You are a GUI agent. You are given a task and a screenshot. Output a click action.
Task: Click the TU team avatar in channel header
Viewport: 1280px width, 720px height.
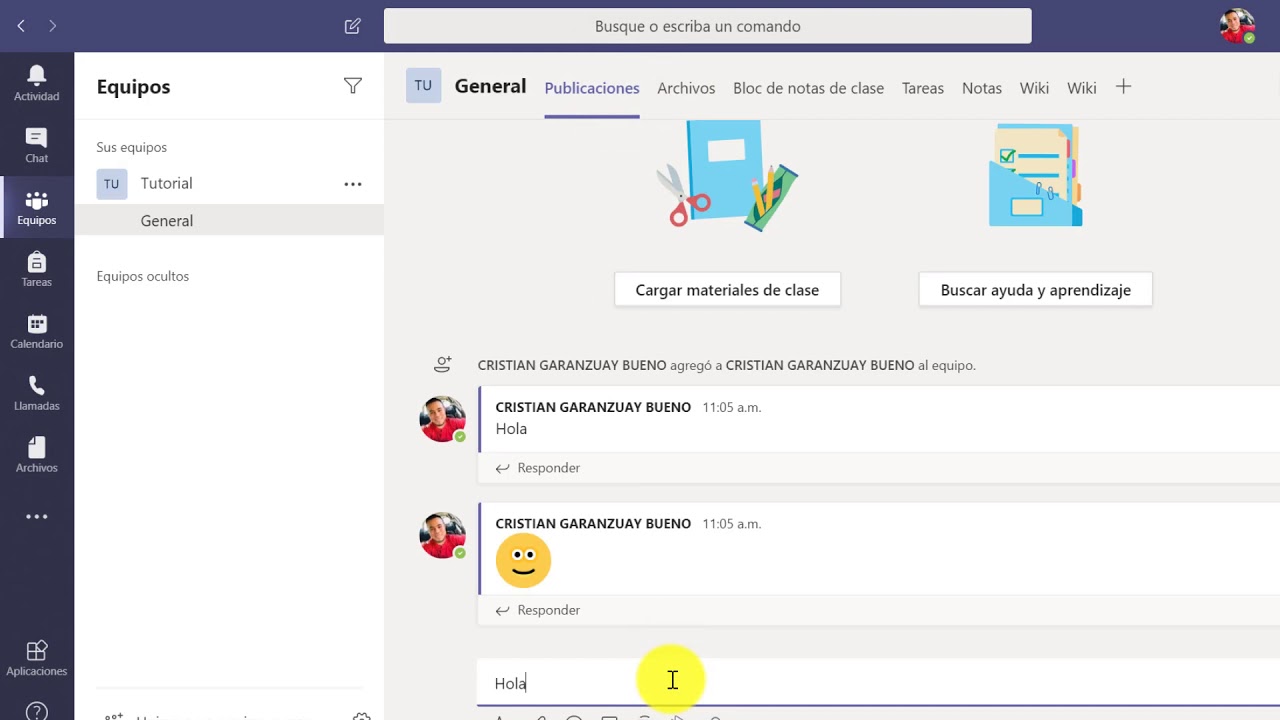pos(423,86)
